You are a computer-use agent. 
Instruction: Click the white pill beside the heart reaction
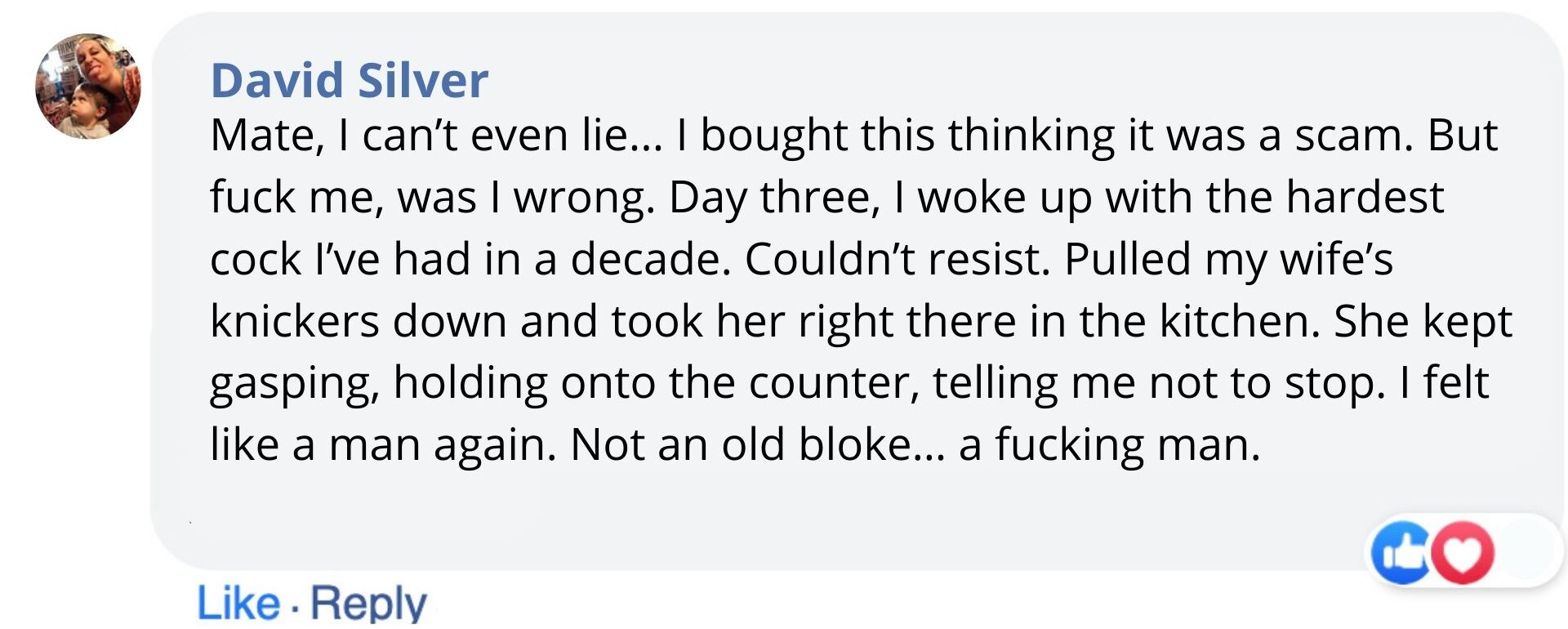coord(1527,551)
